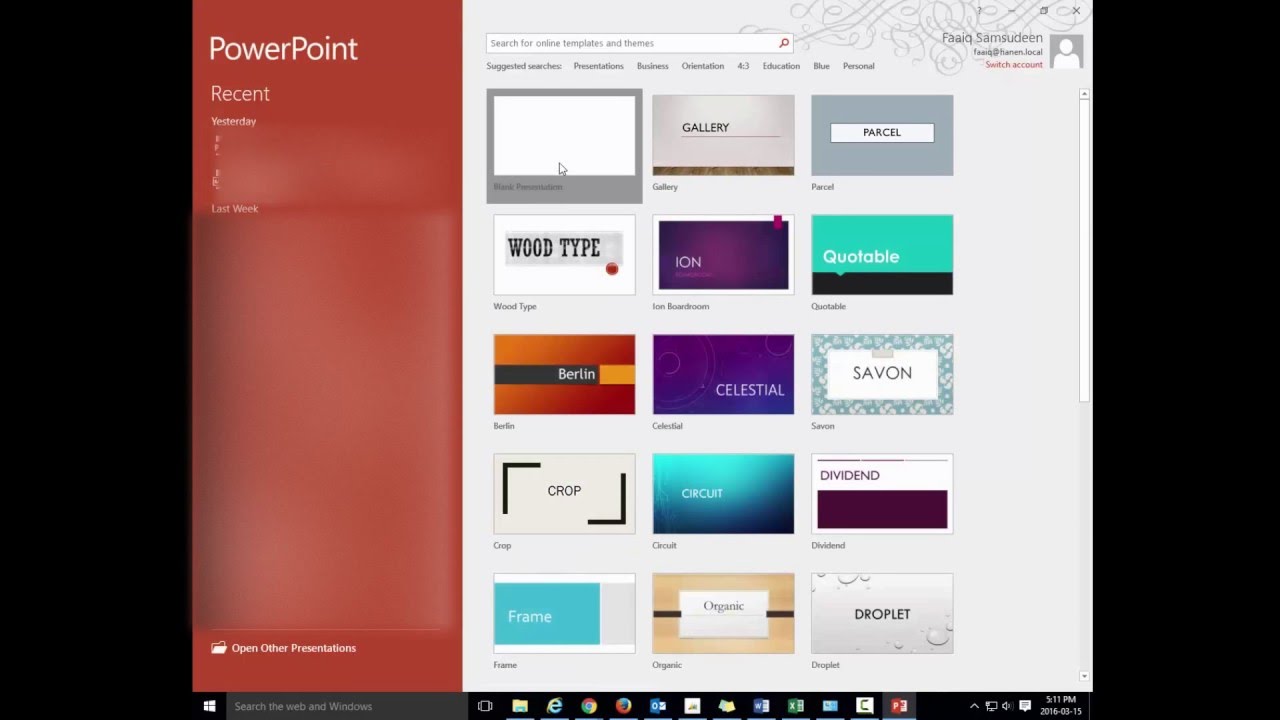The width and height of the screenshot is (1280, 720).
Task: Open Google Chrome from the taskbar
Action: coord(589,706)
